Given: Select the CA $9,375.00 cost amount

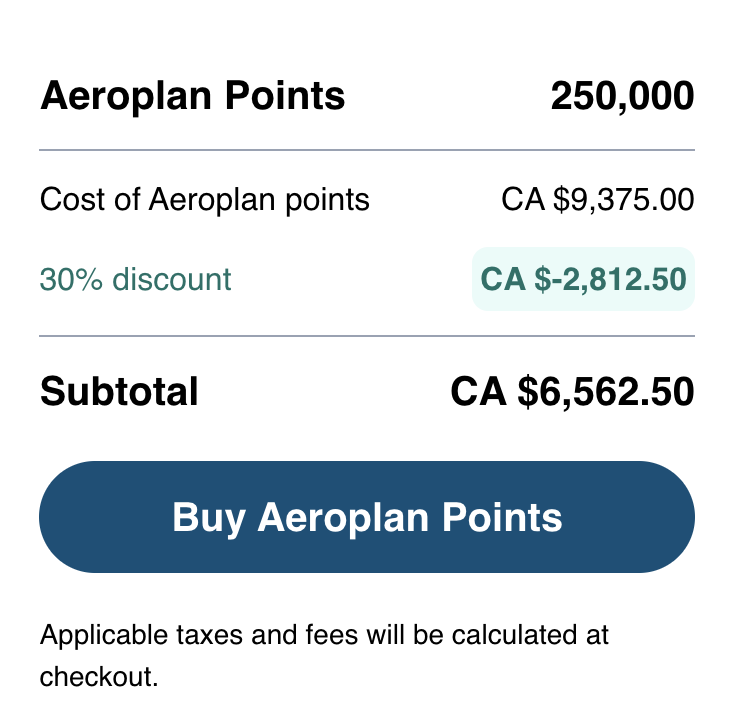Looking at the screenshot, I should coord(597,200).
